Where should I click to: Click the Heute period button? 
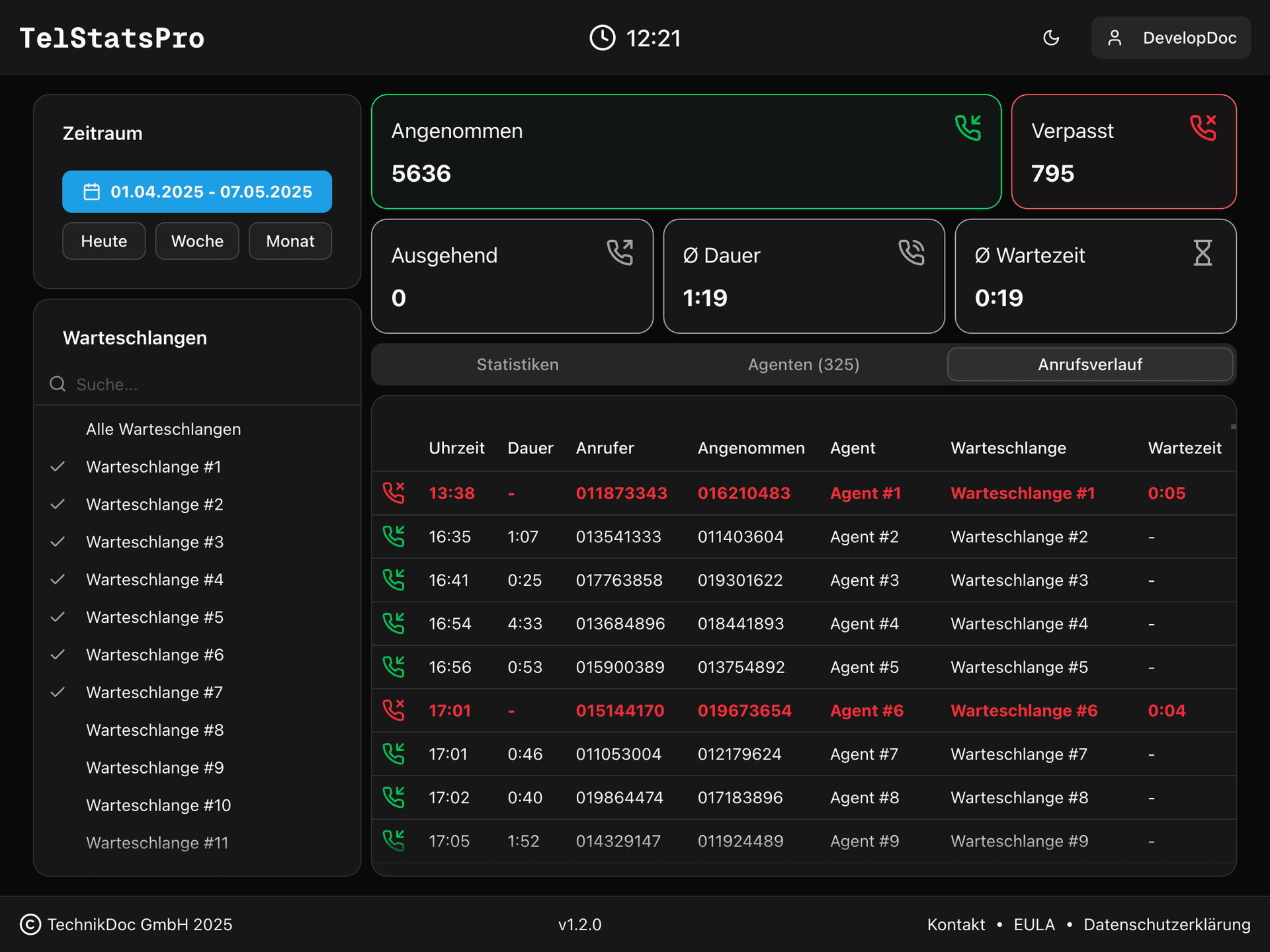pos(104,241)
